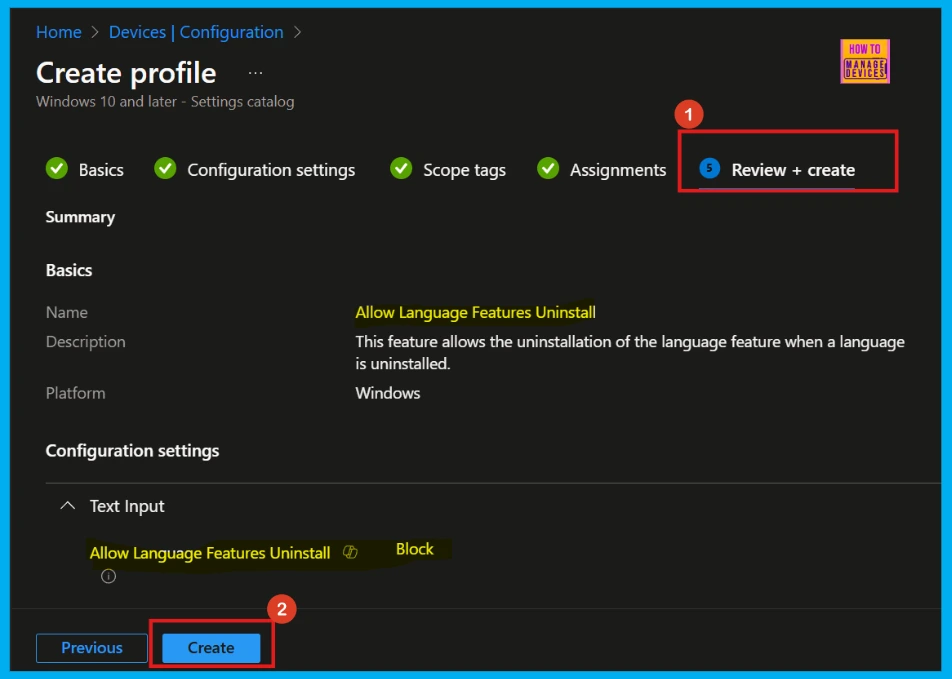
Task: Click the Create profile page title
Action: (x=126, y=73)
